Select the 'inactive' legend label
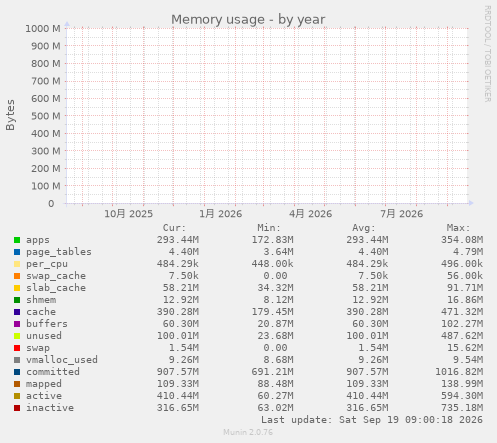This screenshot has width=497, height=443. point(50,408)
